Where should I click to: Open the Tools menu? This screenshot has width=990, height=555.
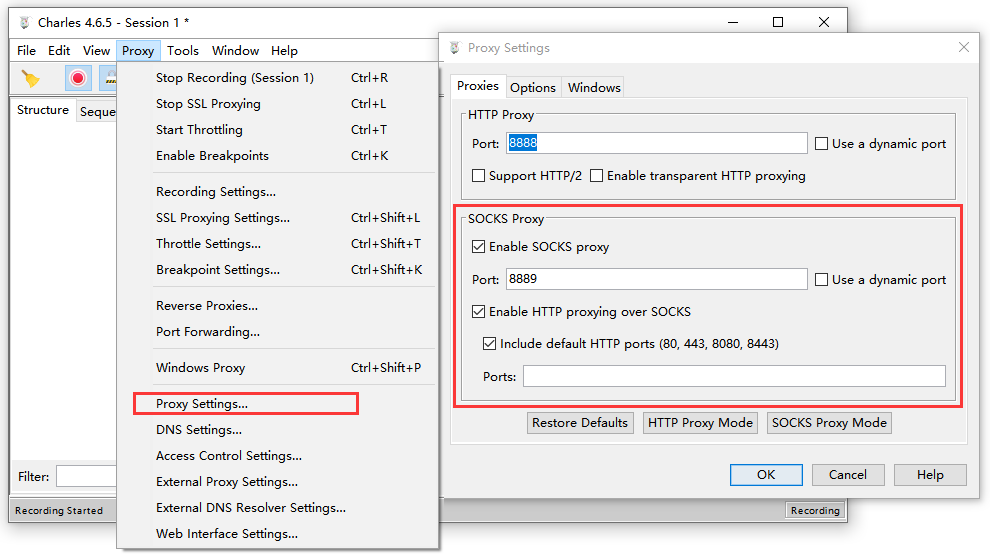coord(182,51)
